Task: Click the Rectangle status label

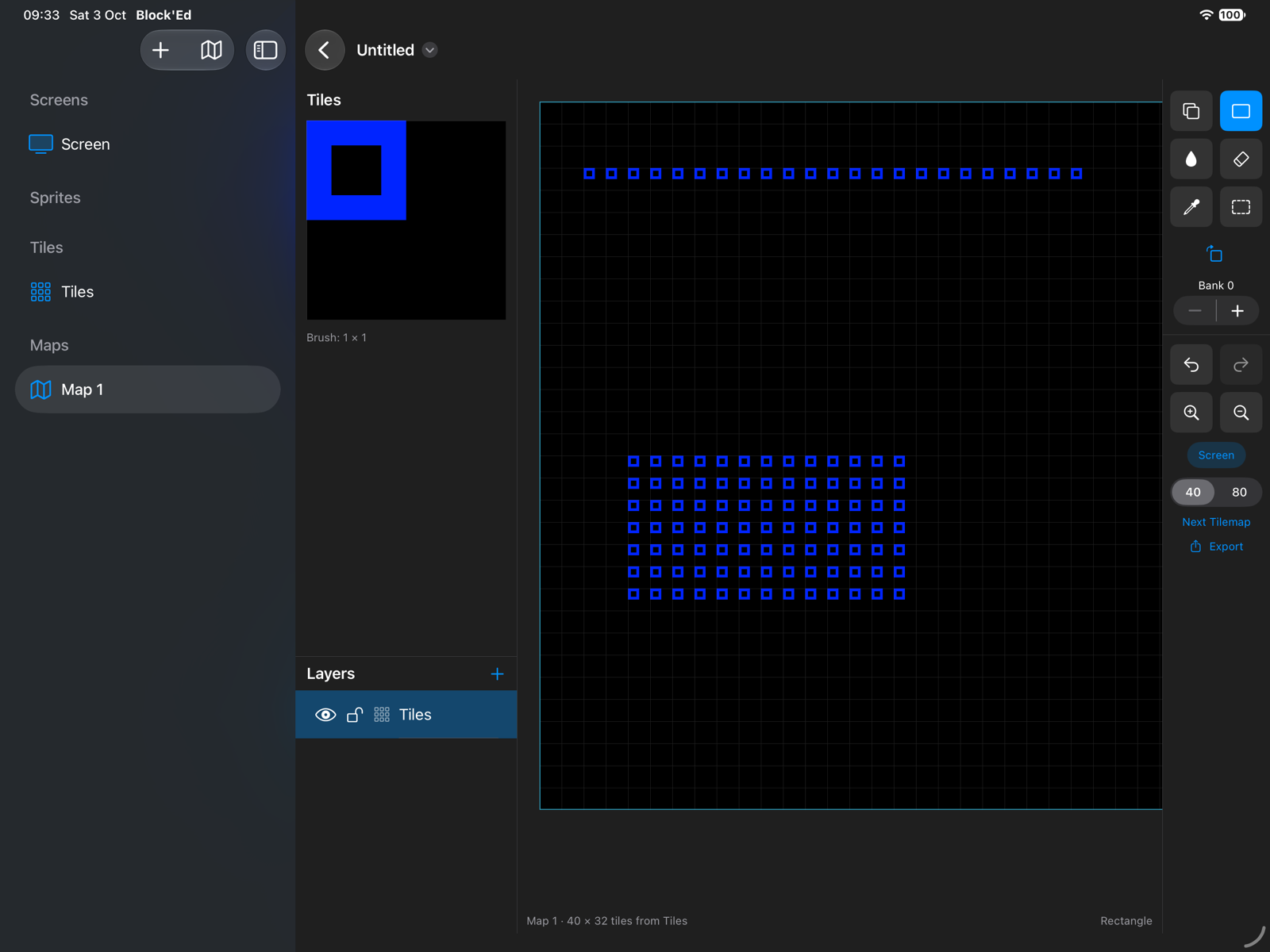Action: pos(1126,921)
